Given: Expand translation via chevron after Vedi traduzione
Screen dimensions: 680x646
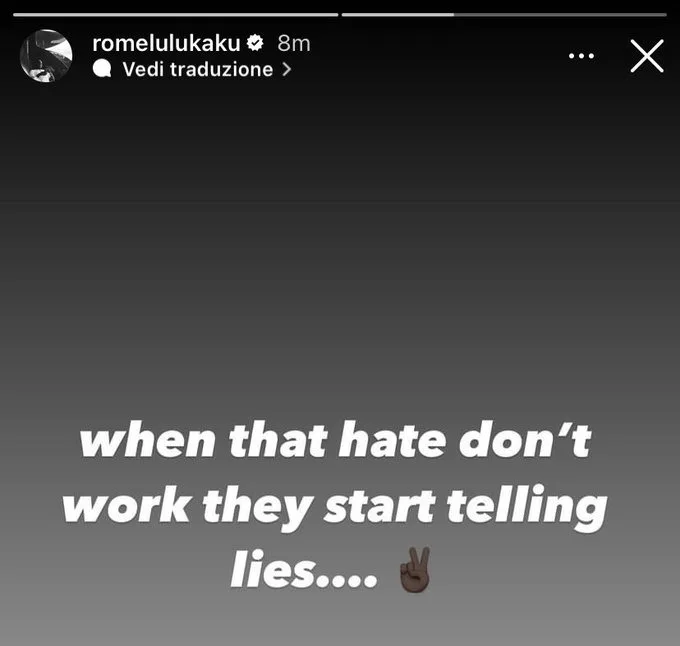Looking at the screenshot, I should pyautogui.click(x=286, y=69).
